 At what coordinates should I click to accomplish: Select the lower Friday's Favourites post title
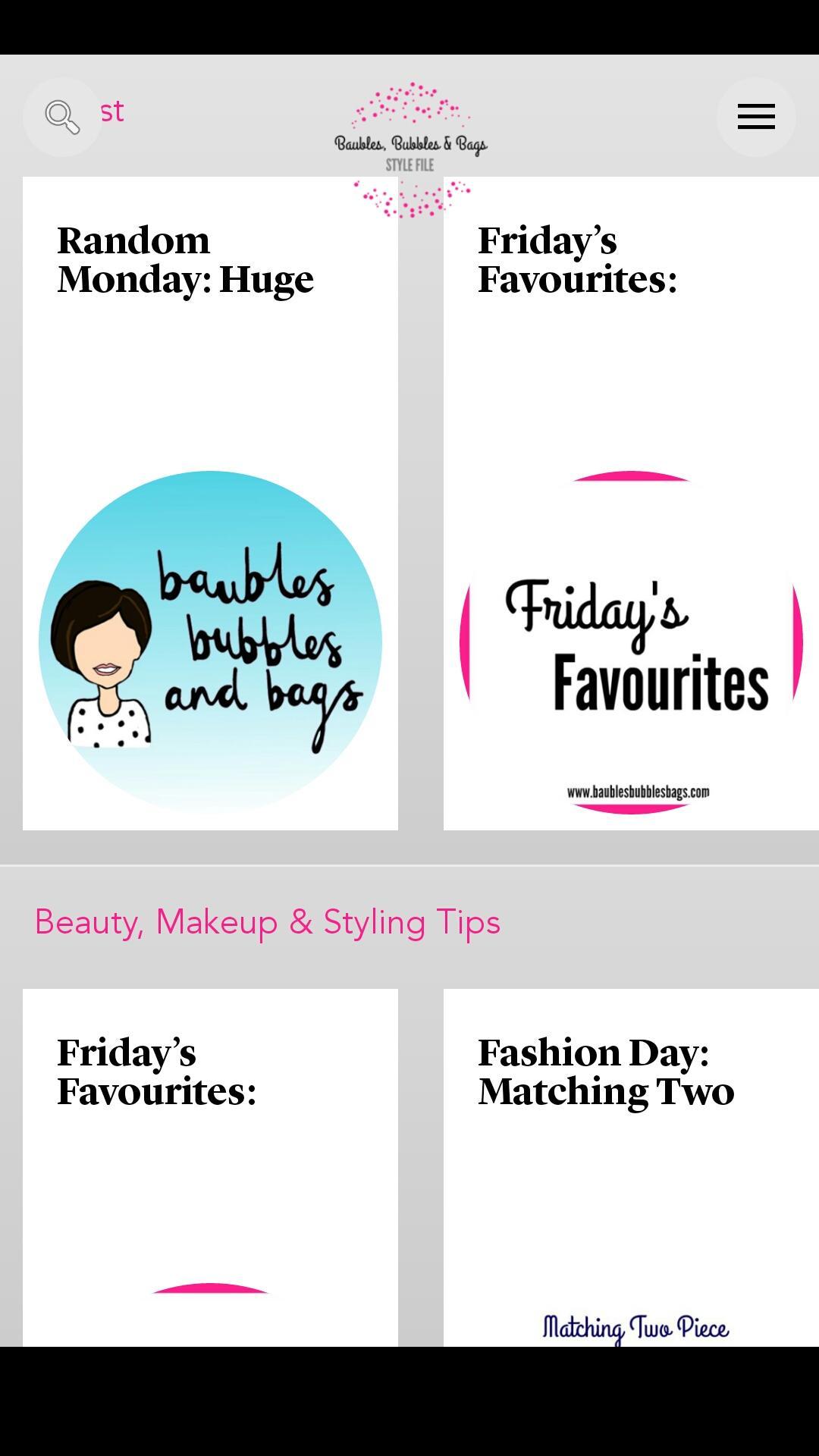coord(157,1072)
